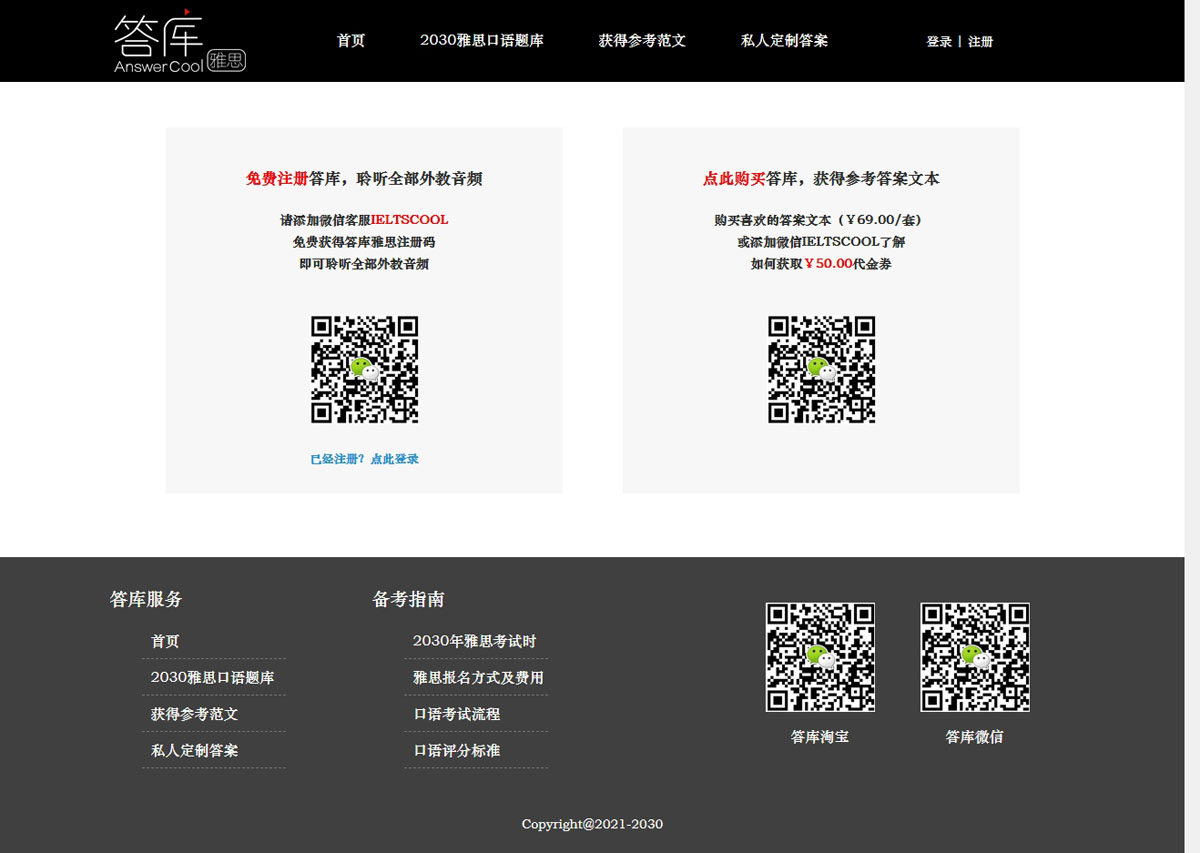Open footer link 2030年雅思考试时

(x=475, y=641)
